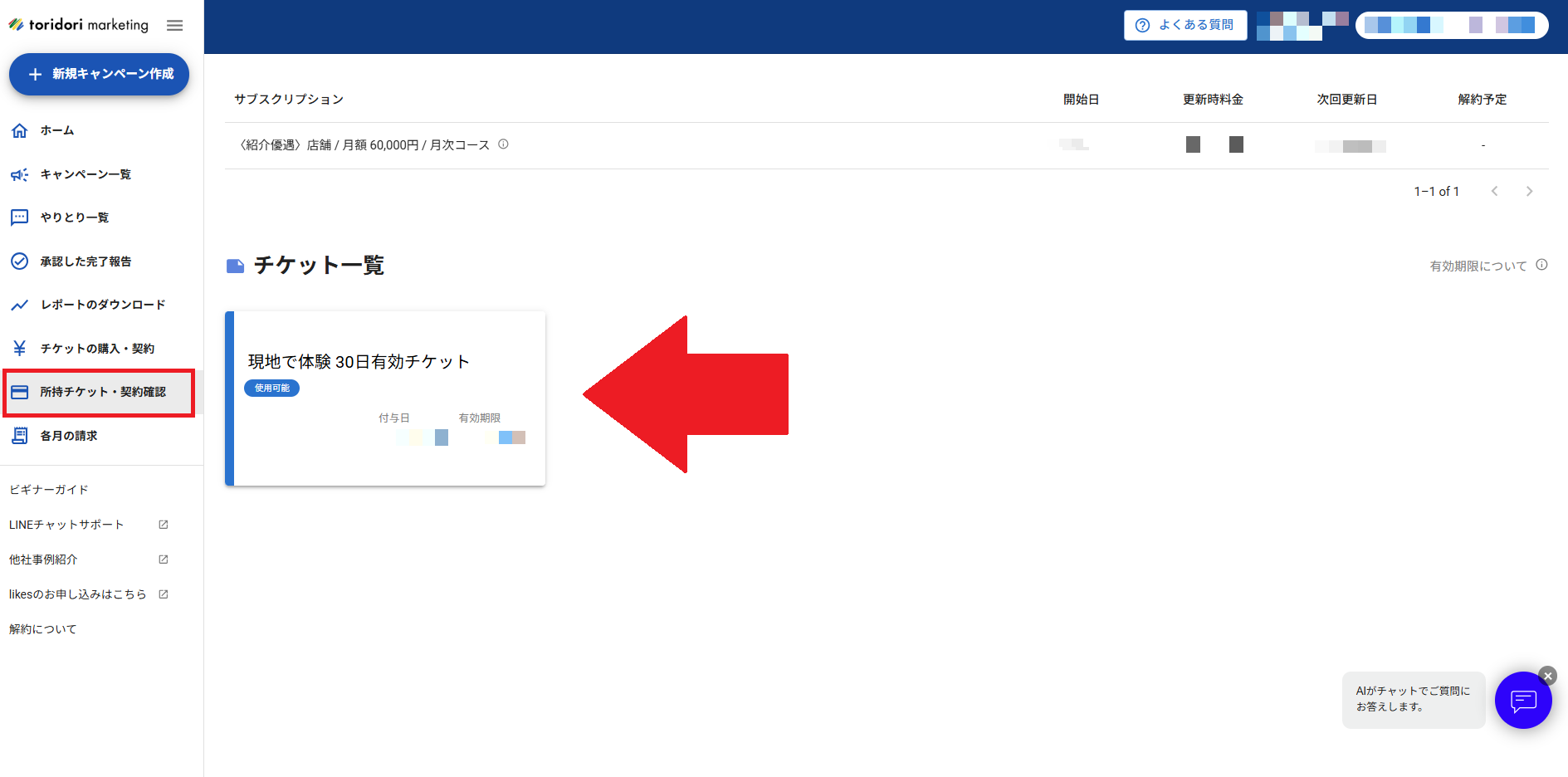
Task: Open the user account pill in header
Action: (x=1452, y=25)
